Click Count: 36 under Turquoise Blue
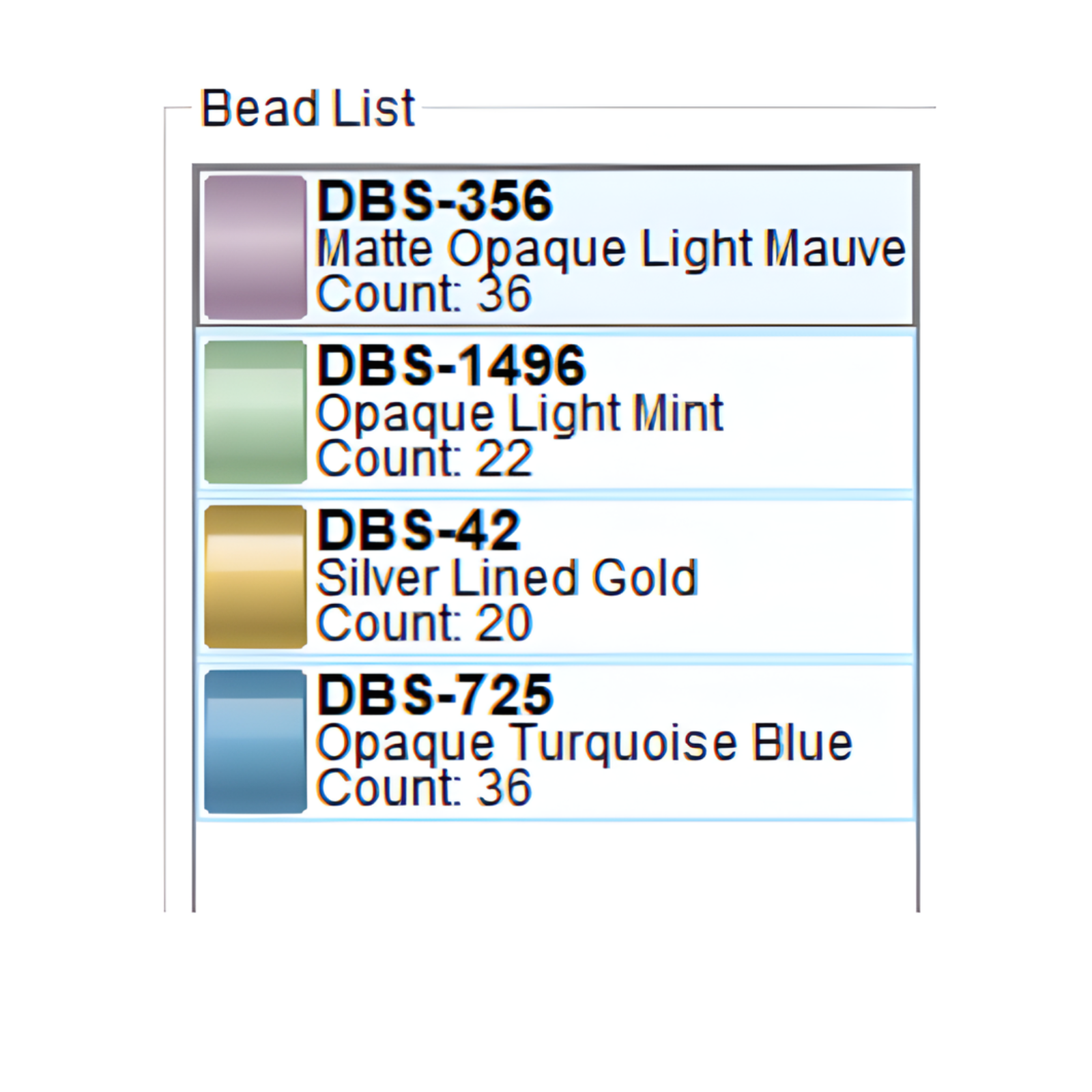This screenshot has width=1092, height=1092. [424, 788]
